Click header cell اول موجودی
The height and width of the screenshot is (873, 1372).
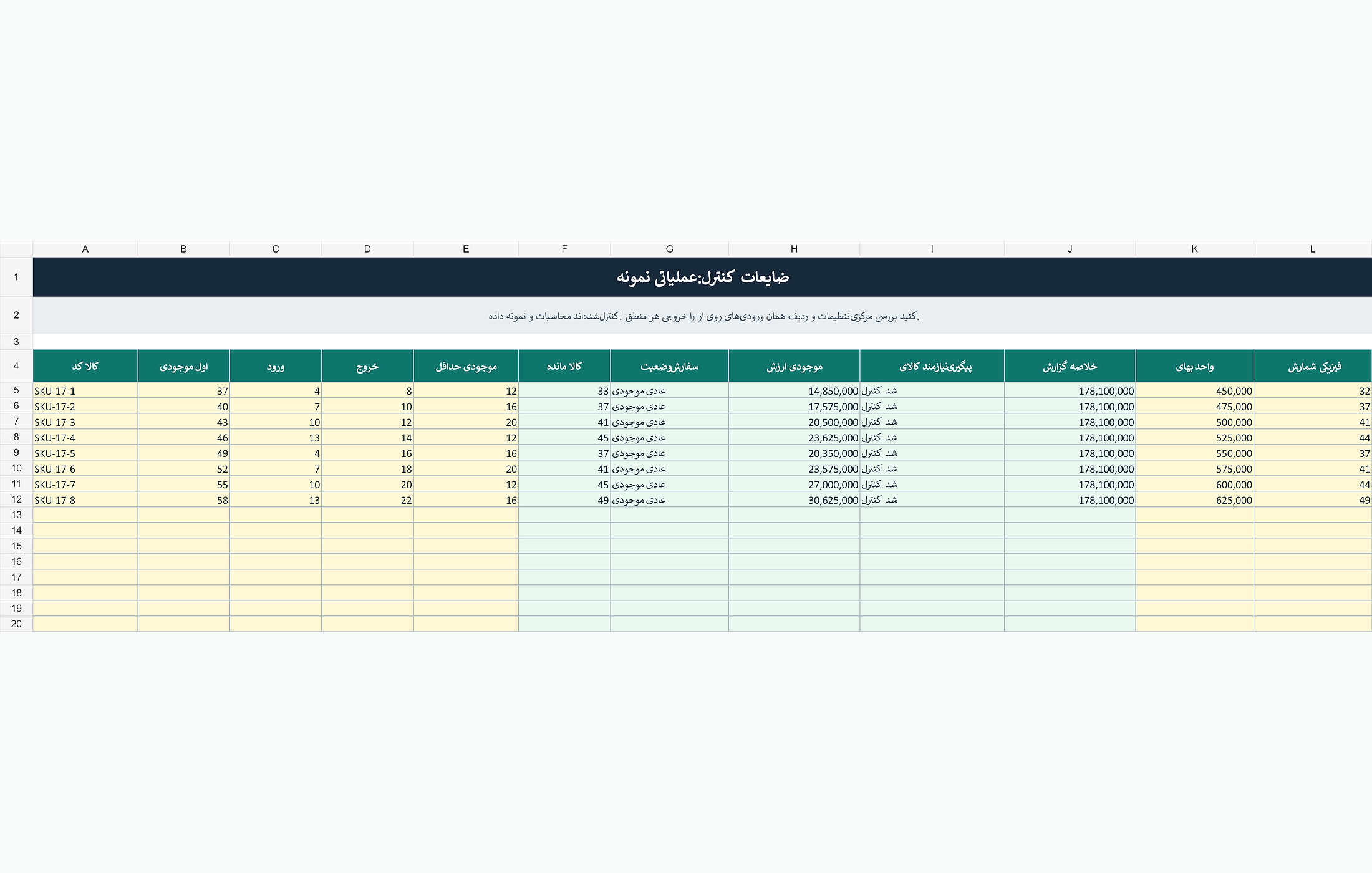click(x=183, y=366)
